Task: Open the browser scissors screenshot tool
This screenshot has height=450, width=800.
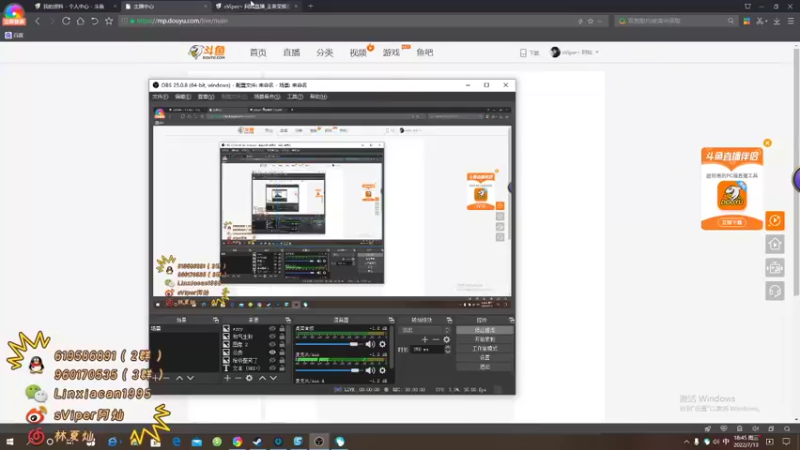Action: click(760, 21)
